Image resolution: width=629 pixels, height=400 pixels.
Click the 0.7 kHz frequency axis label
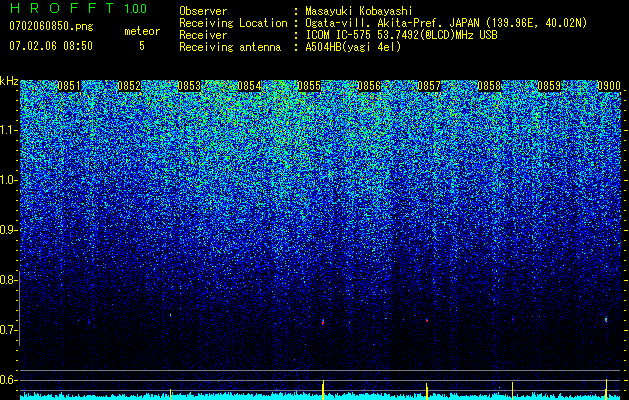point(7,330)
